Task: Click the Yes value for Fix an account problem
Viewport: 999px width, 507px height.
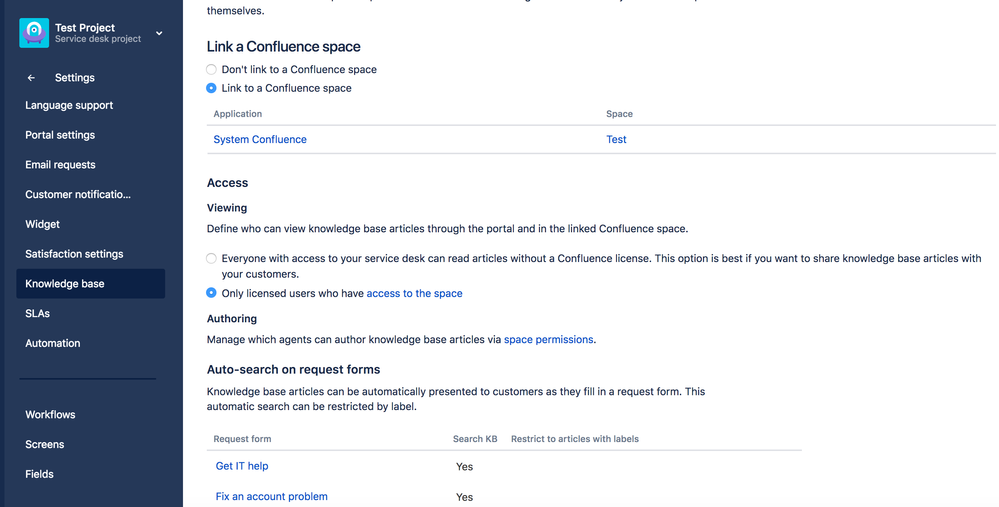Action: click(x=464, y=497)
